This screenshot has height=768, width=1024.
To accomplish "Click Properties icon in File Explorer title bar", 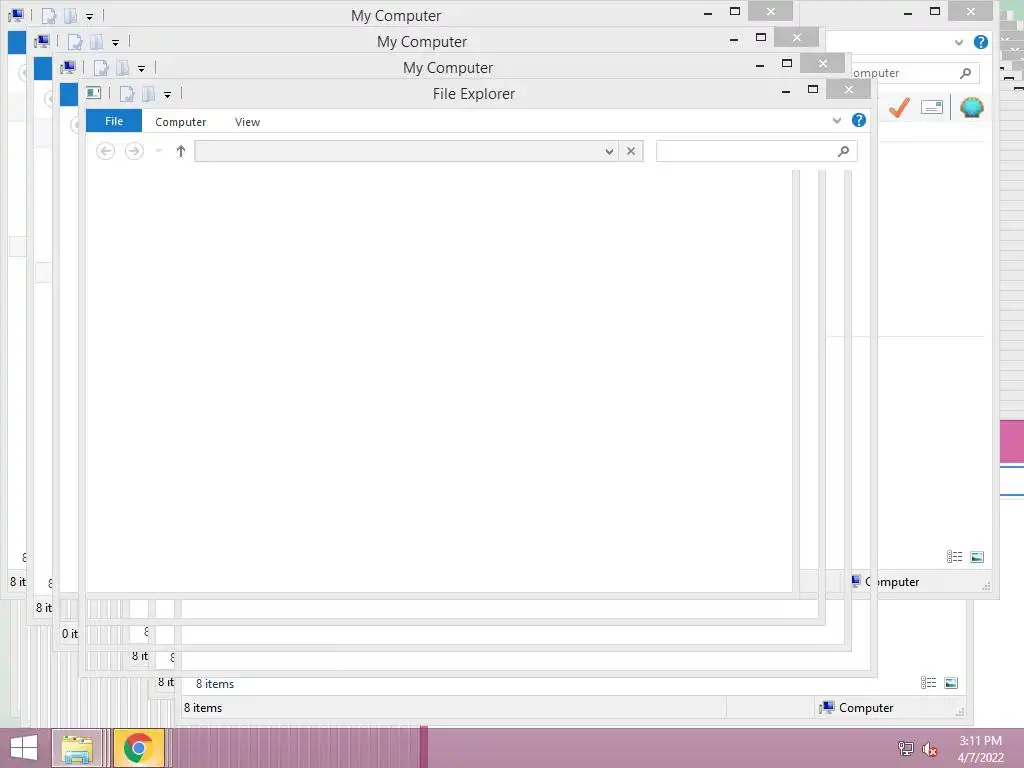I will coord(127,93).
